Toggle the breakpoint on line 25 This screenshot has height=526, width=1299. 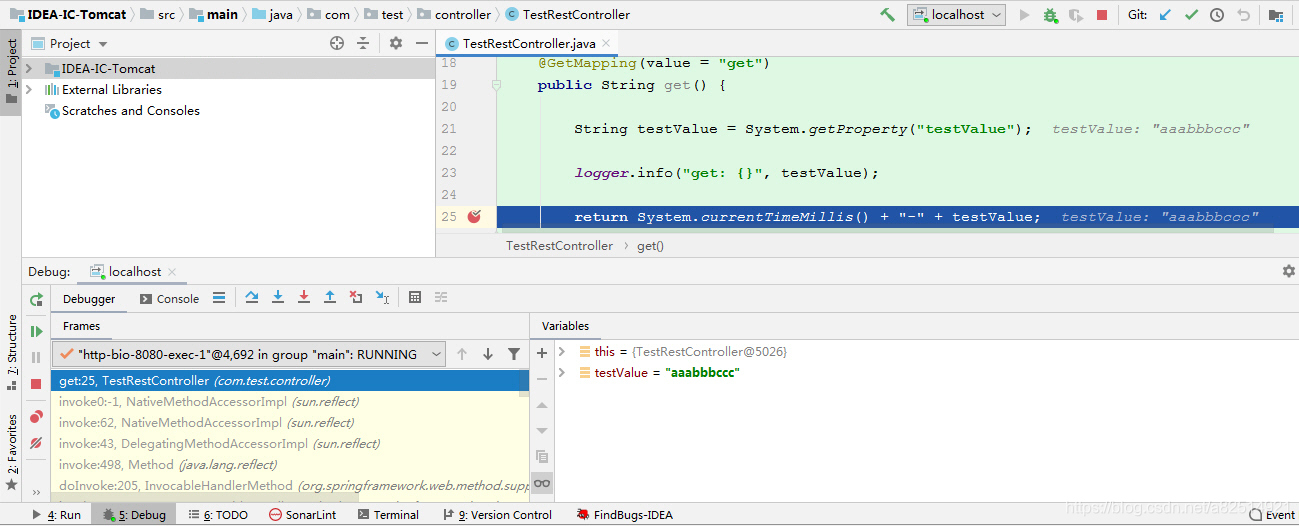click(x=474, y=216)
